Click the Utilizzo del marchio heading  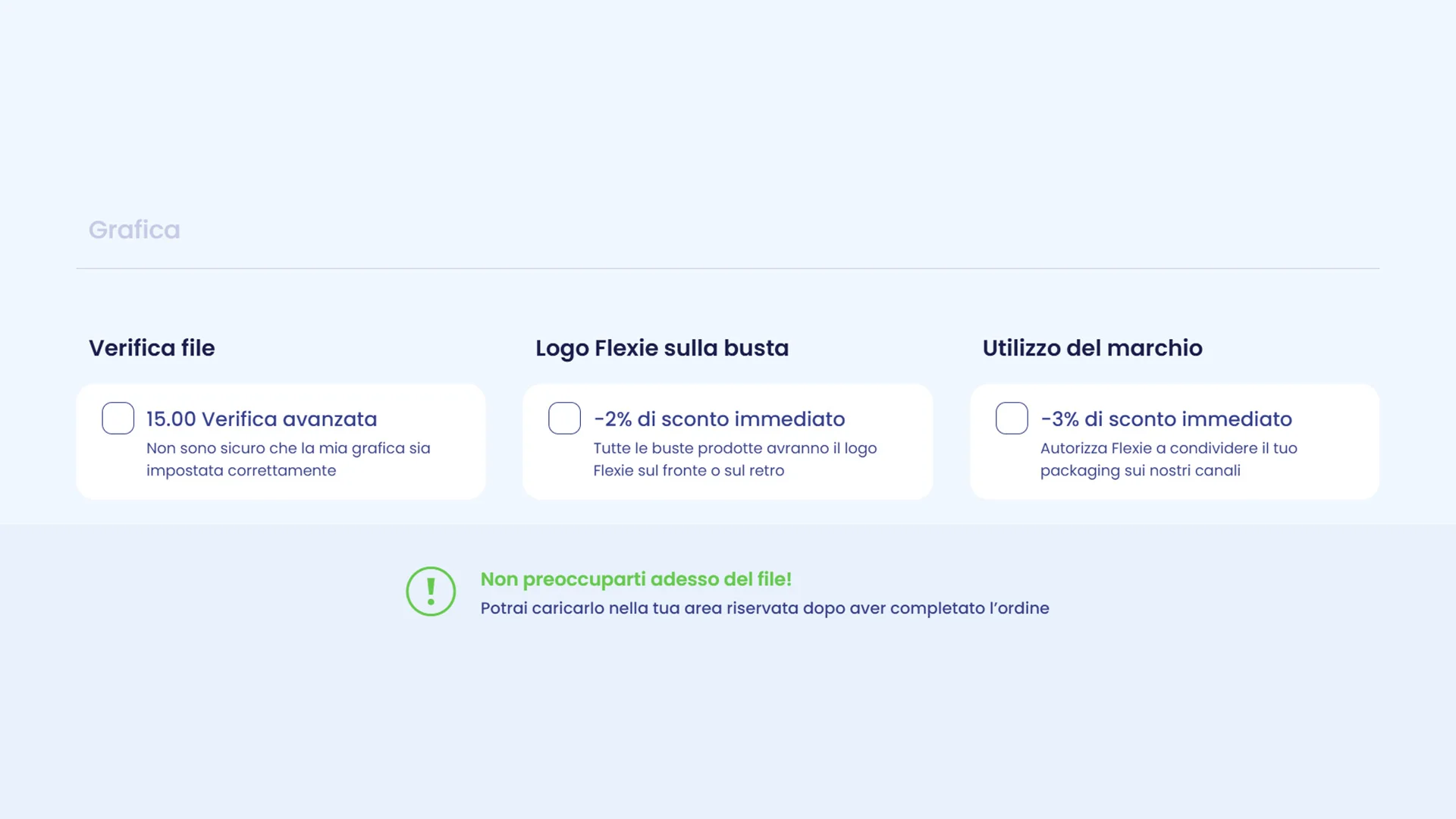[1092, 347]
